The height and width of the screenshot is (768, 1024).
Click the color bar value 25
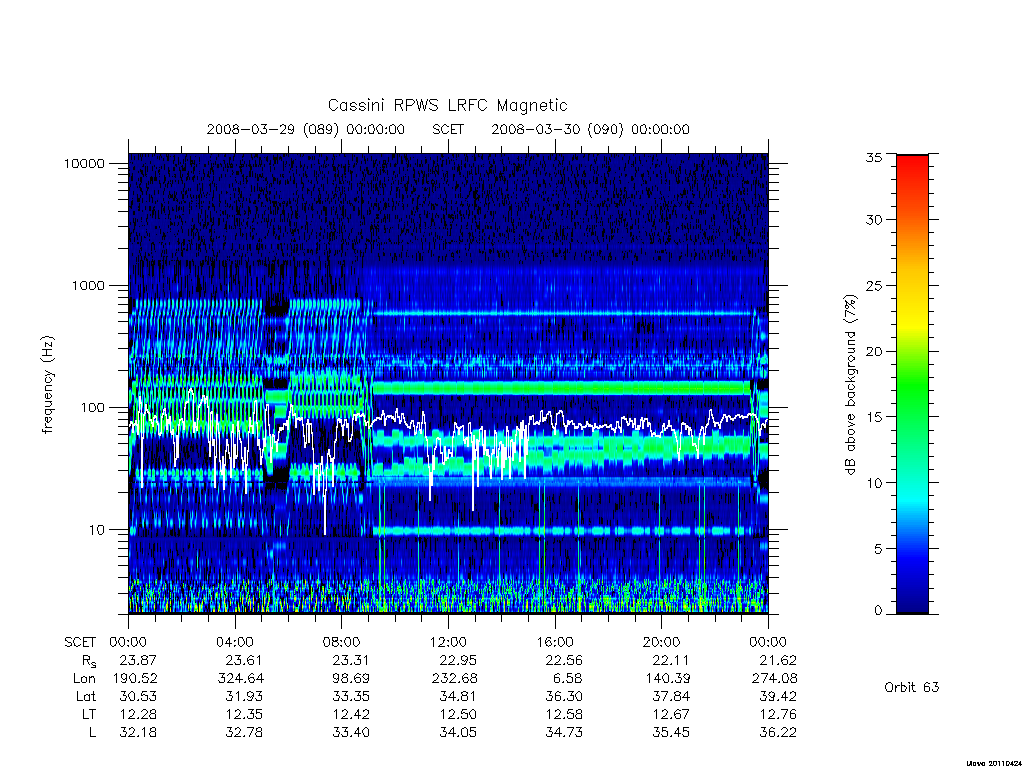pos(874,286)
